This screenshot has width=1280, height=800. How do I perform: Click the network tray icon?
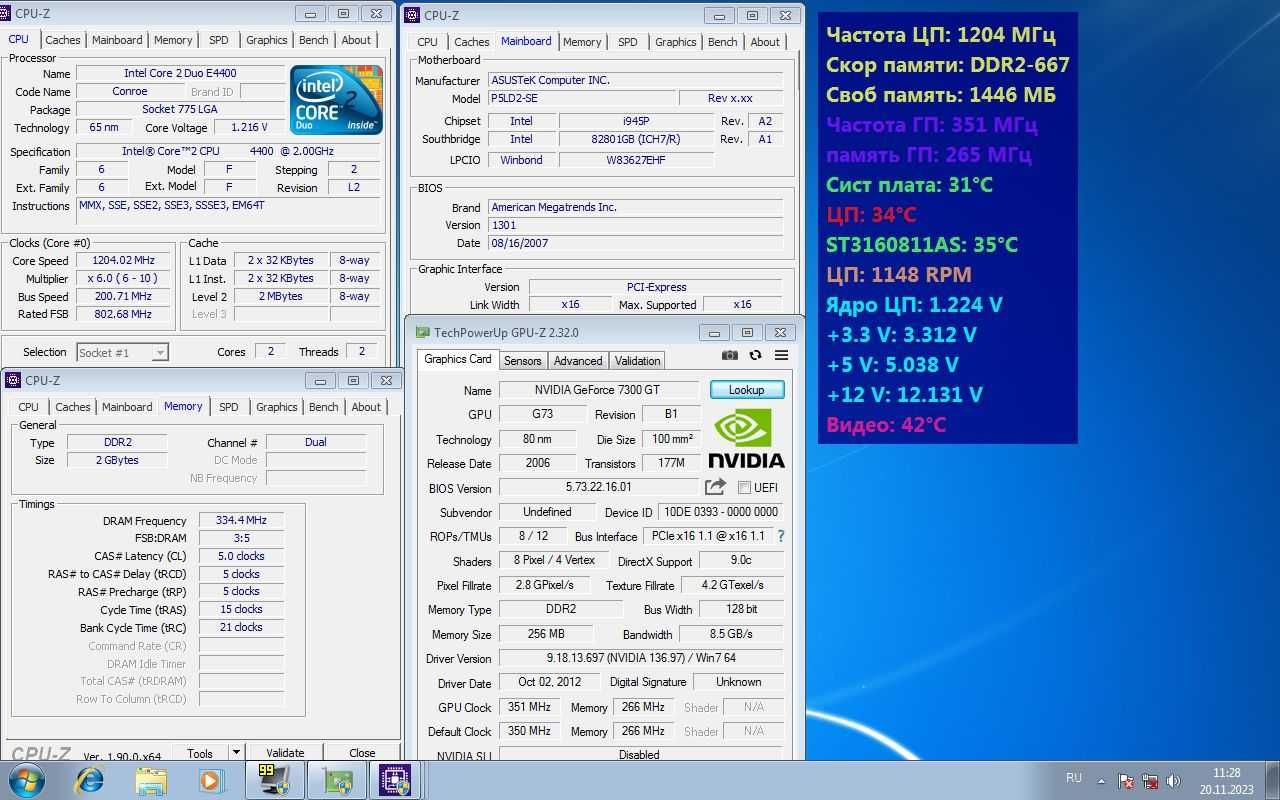tap(1150, 780)
